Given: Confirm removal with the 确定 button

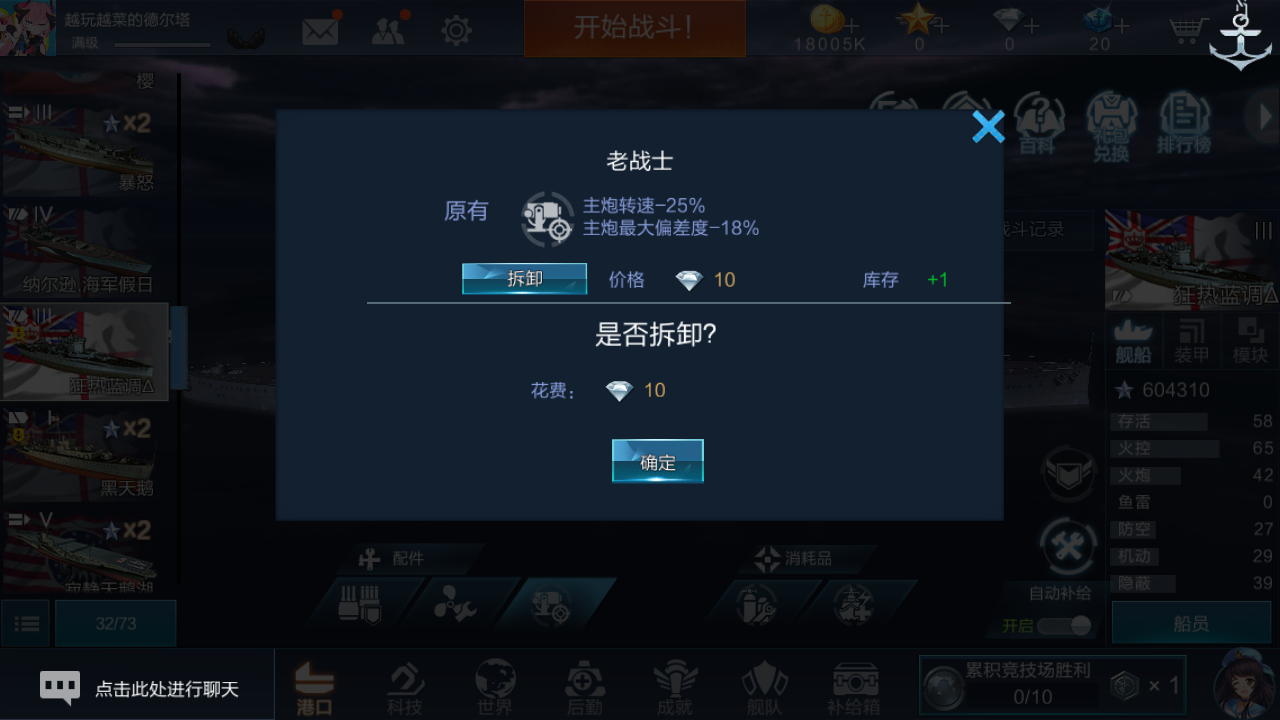Looking at the screenshot, I should (x=658, y=461).
